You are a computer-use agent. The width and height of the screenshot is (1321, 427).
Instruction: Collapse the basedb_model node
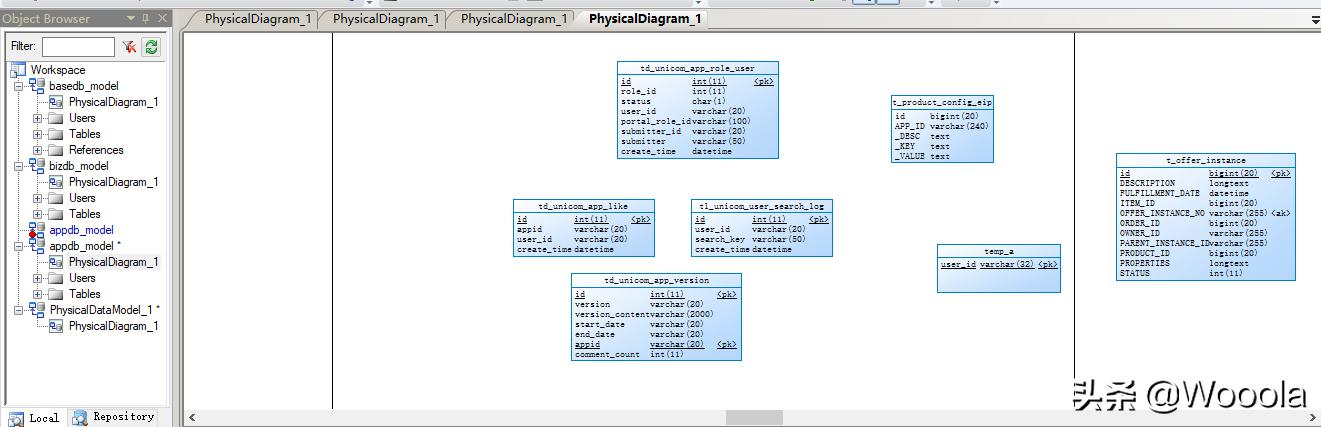[19, 86]
